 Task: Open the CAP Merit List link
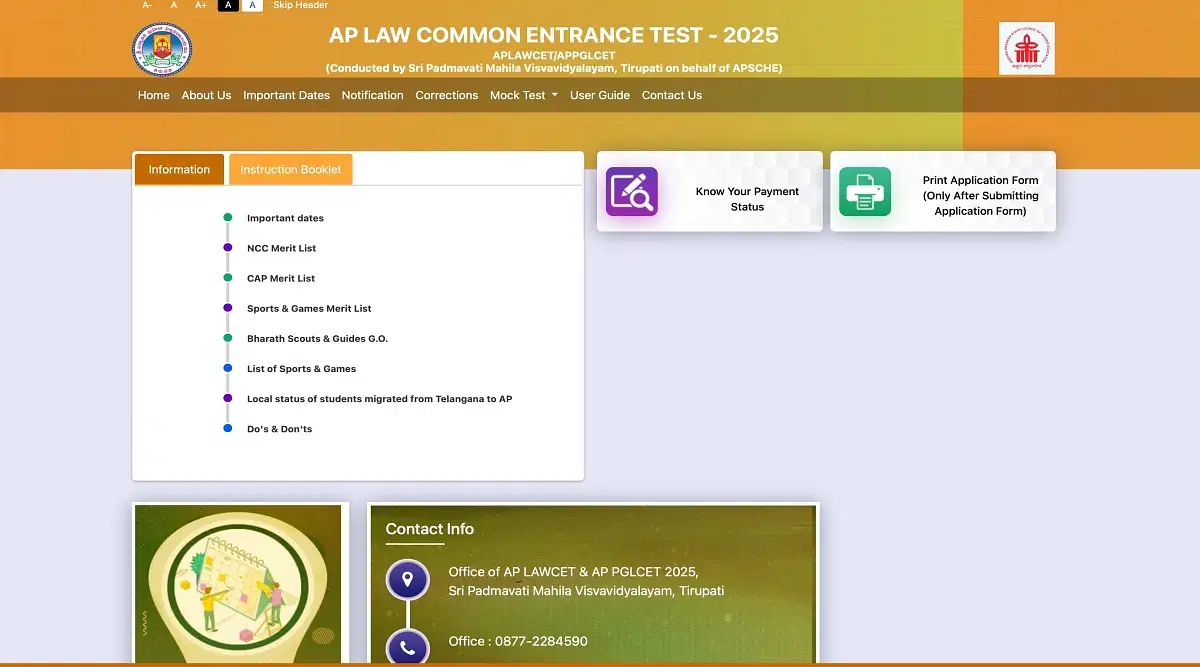[x=281, y=278]
